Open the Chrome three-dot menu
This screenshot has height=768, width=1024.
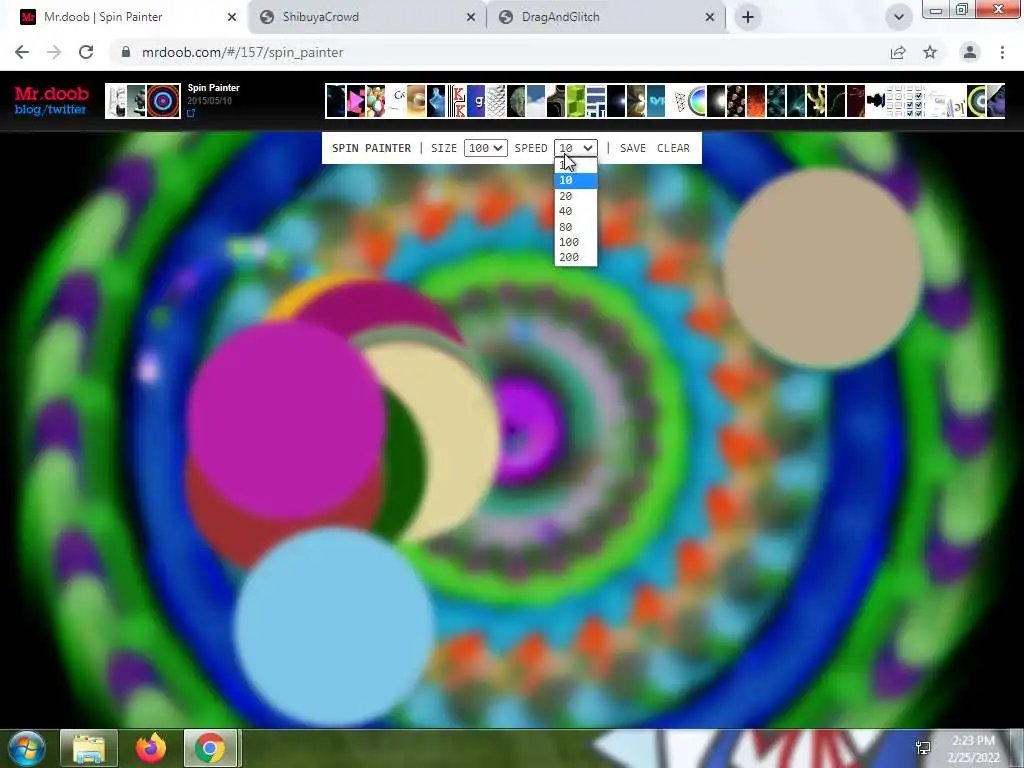click(1002, 52)
